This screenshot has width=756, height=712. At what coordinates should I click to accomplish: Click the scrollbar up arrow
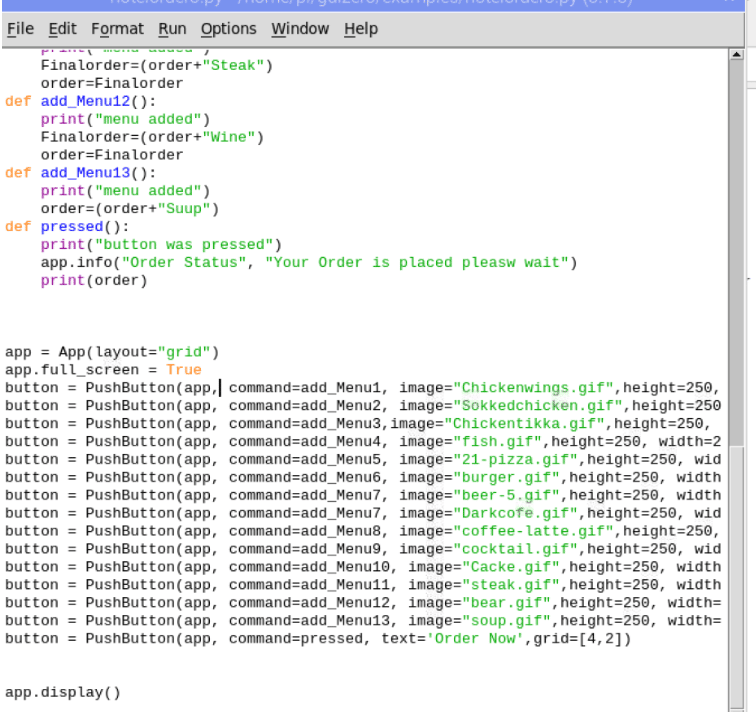(738, 55)
